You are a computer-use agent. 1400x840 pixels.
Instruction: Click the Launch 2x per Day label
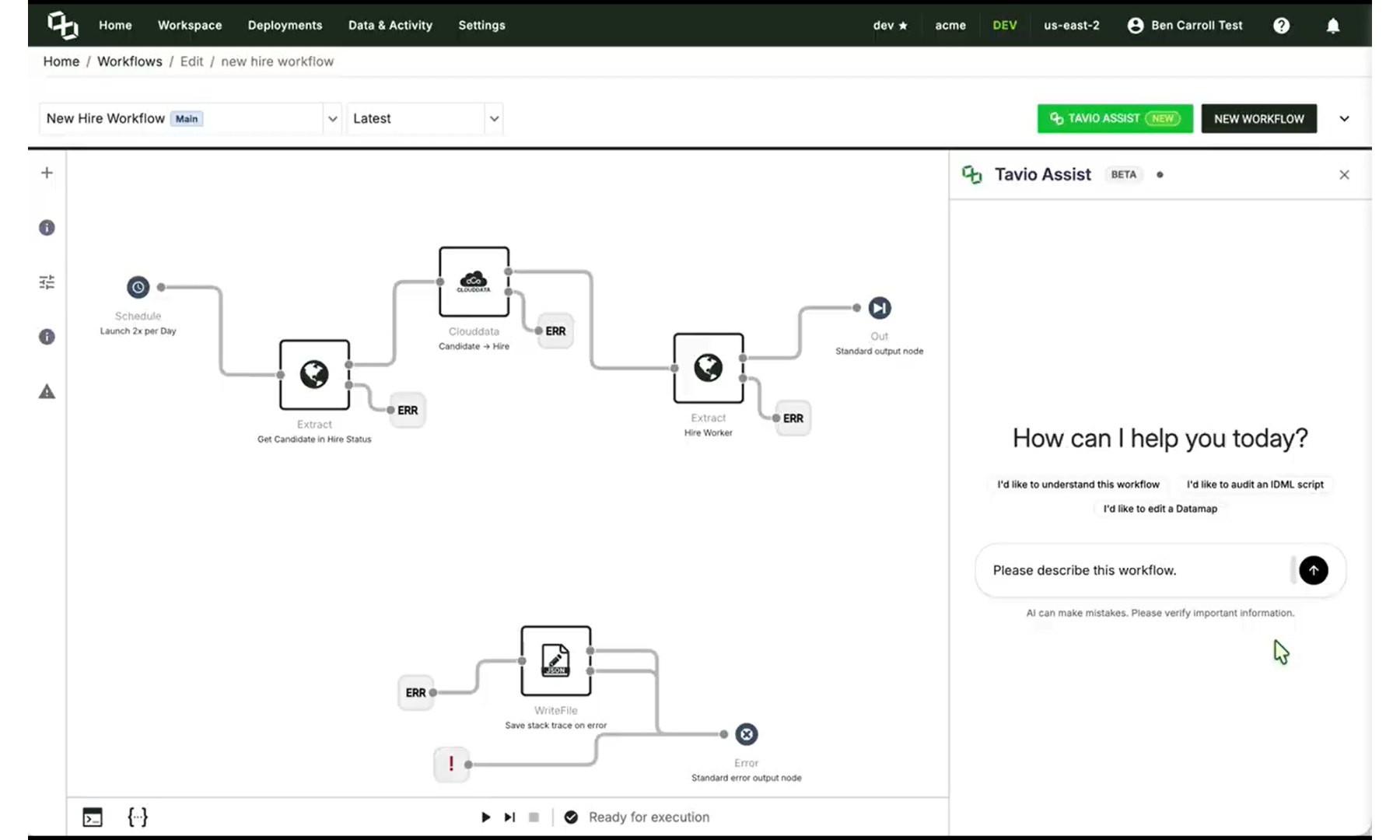pos(138,331)
